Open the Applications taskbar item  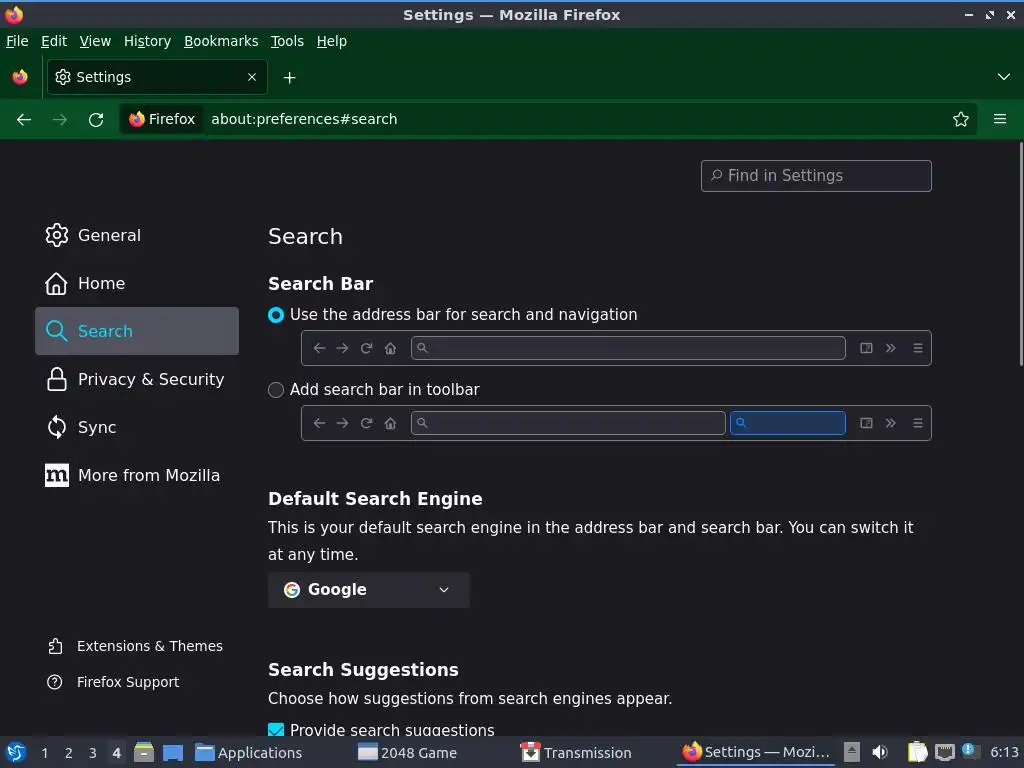click(249, 753)
